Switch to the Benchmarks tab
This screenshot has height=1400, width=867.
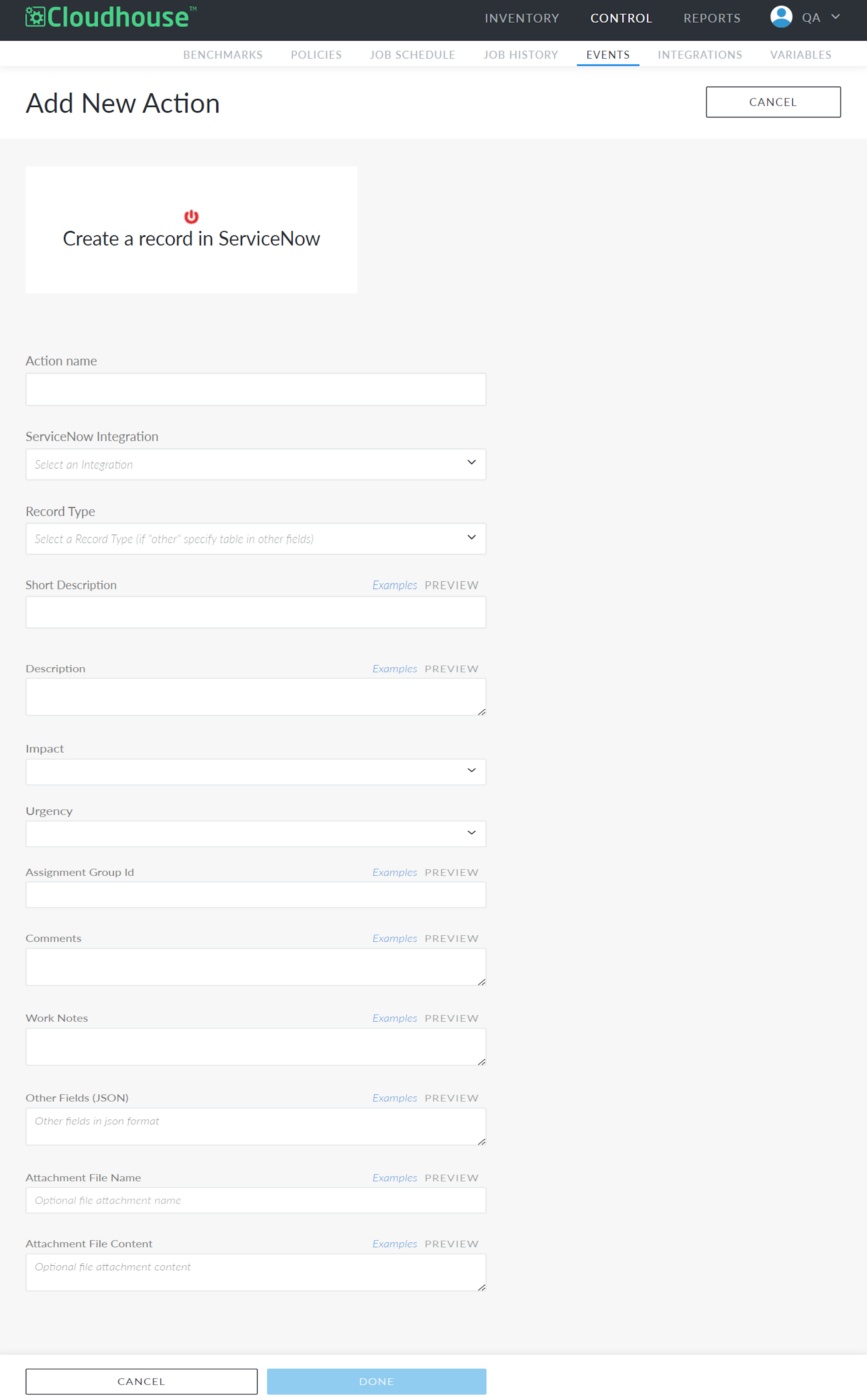pyautogui.click(x=223, y=54)
